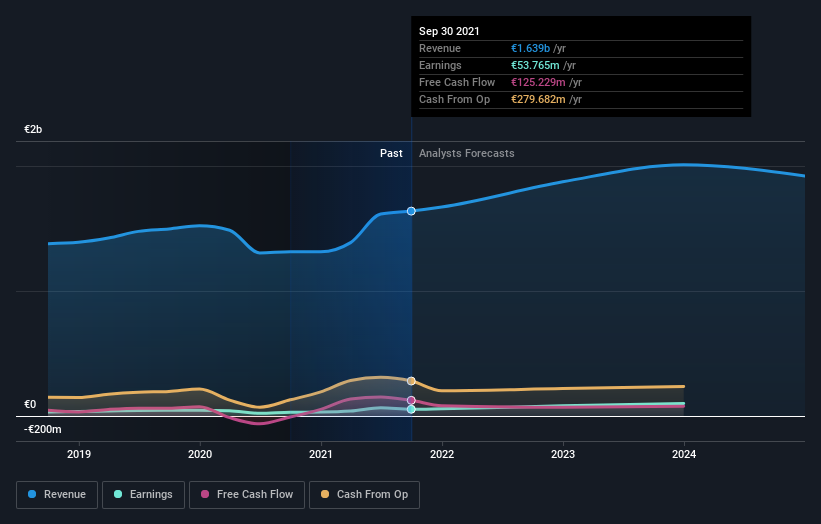Click the Free Cash Flow pink data point
The image size is (821, 524).
click(x=411, y=400)
